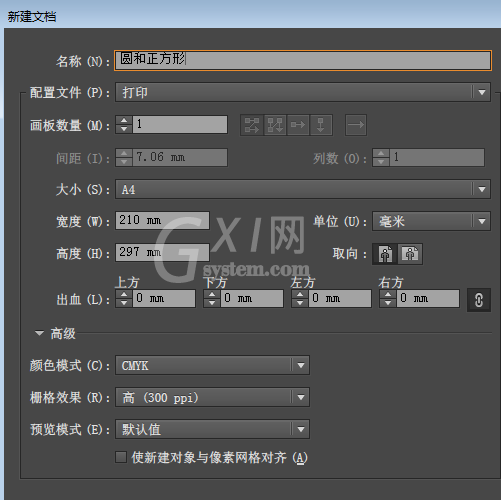Decrease right (右方) bleed with down arrow
Image resolution: width=501 pixels, height=500 pixels.
[388, 303]
